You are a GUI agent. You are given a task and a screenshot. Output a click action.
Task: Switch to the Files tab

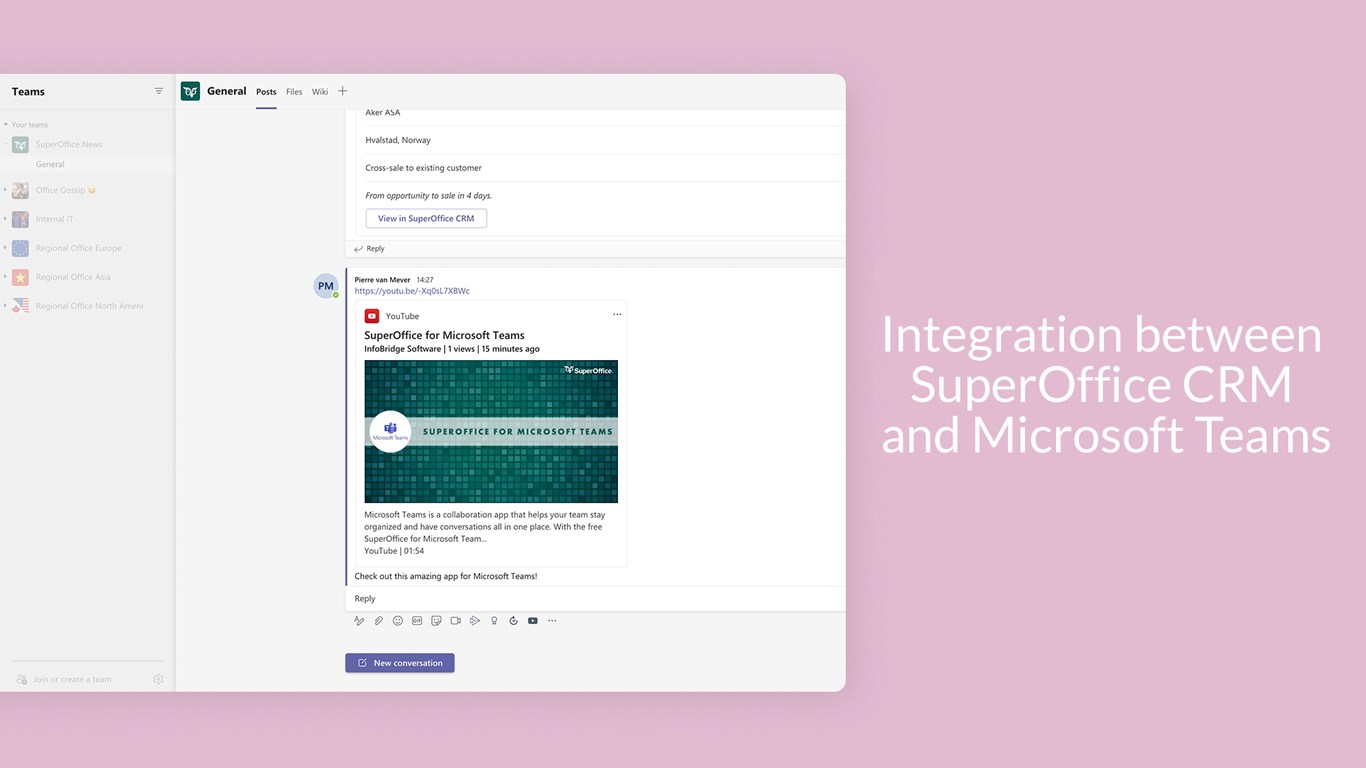(x=294, y=92)
